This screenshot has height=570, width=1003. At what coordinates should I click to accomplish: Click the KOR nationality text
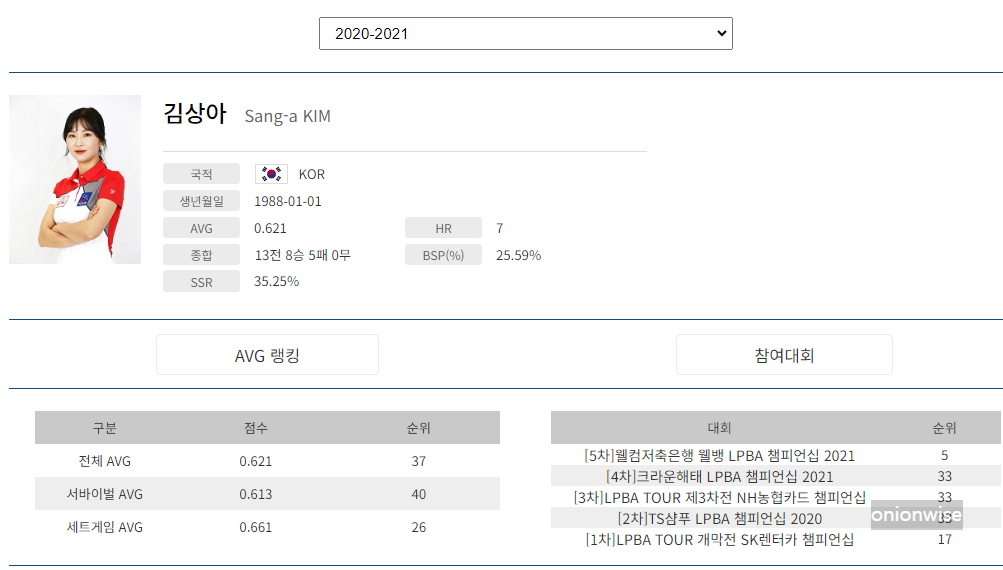point(312,174)
